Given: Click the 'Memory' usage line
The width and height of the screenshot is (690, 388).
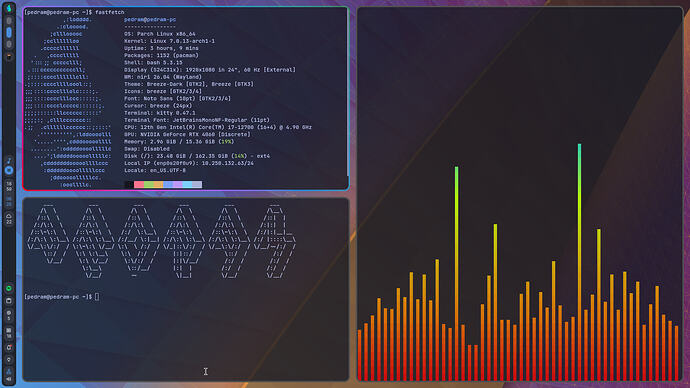Looking at the screenshot, I should 179,142.
